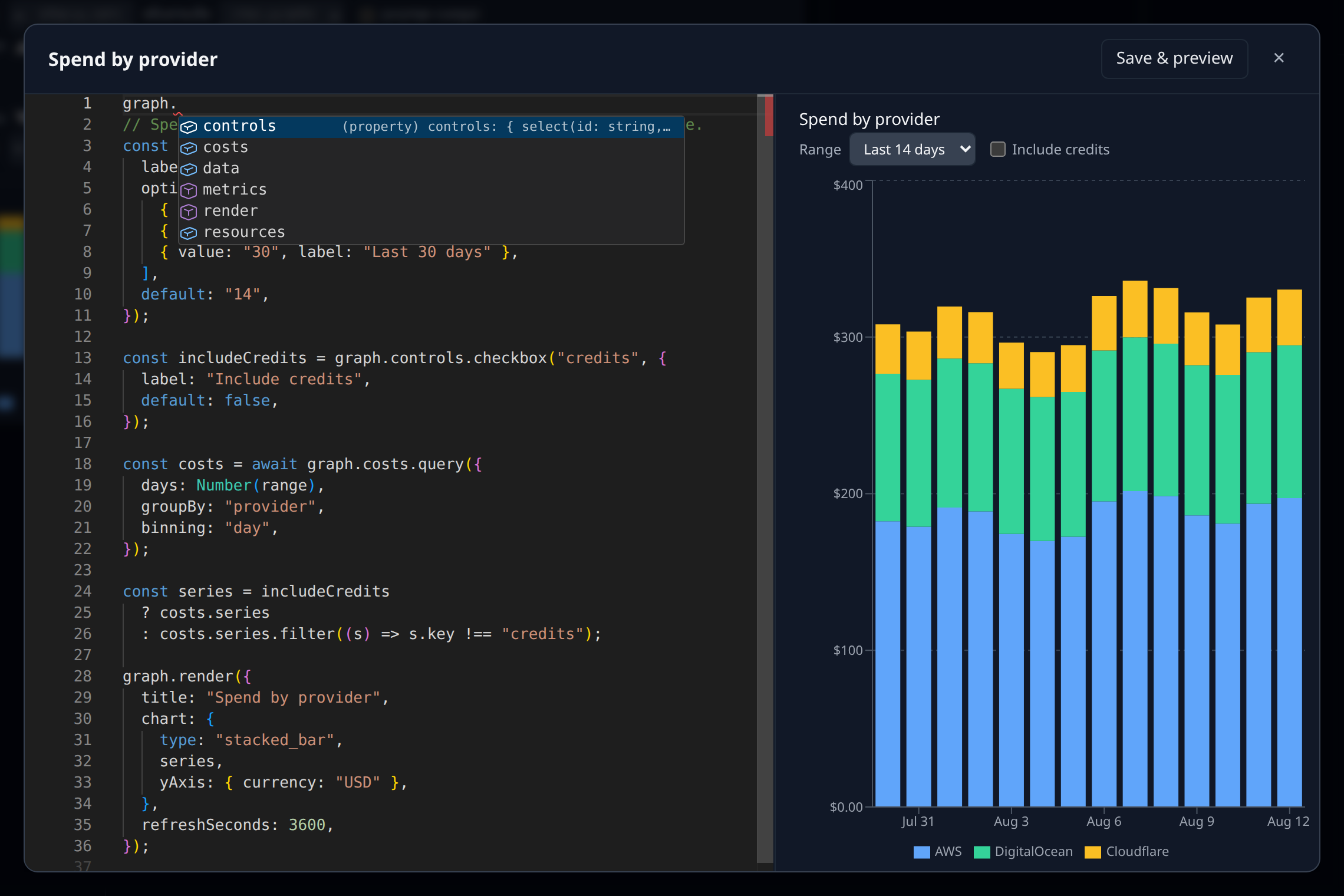Select the costs autocomplete suggestion
Image resolution: width=1344 pixels, height=896 pixels.
pyautogui.click(x=431, y=147)
